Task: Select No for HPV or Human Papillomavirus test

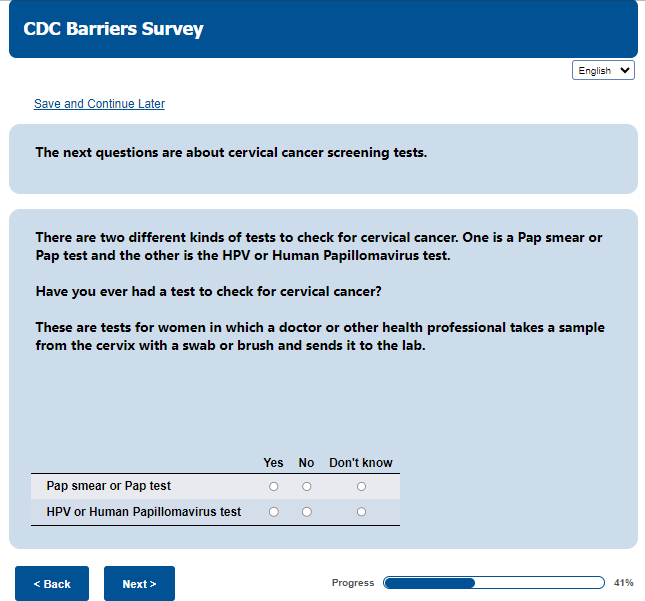Action: click(306, 512)
